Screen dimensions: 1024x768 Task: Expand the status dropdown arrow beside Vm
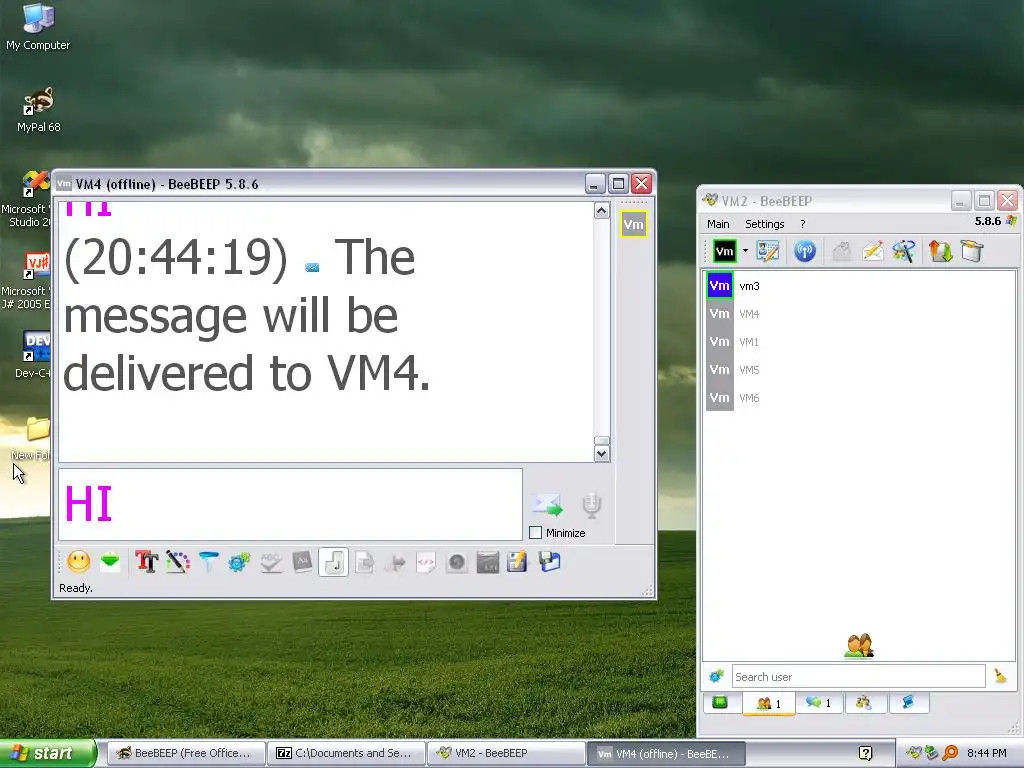click(745, 251)
